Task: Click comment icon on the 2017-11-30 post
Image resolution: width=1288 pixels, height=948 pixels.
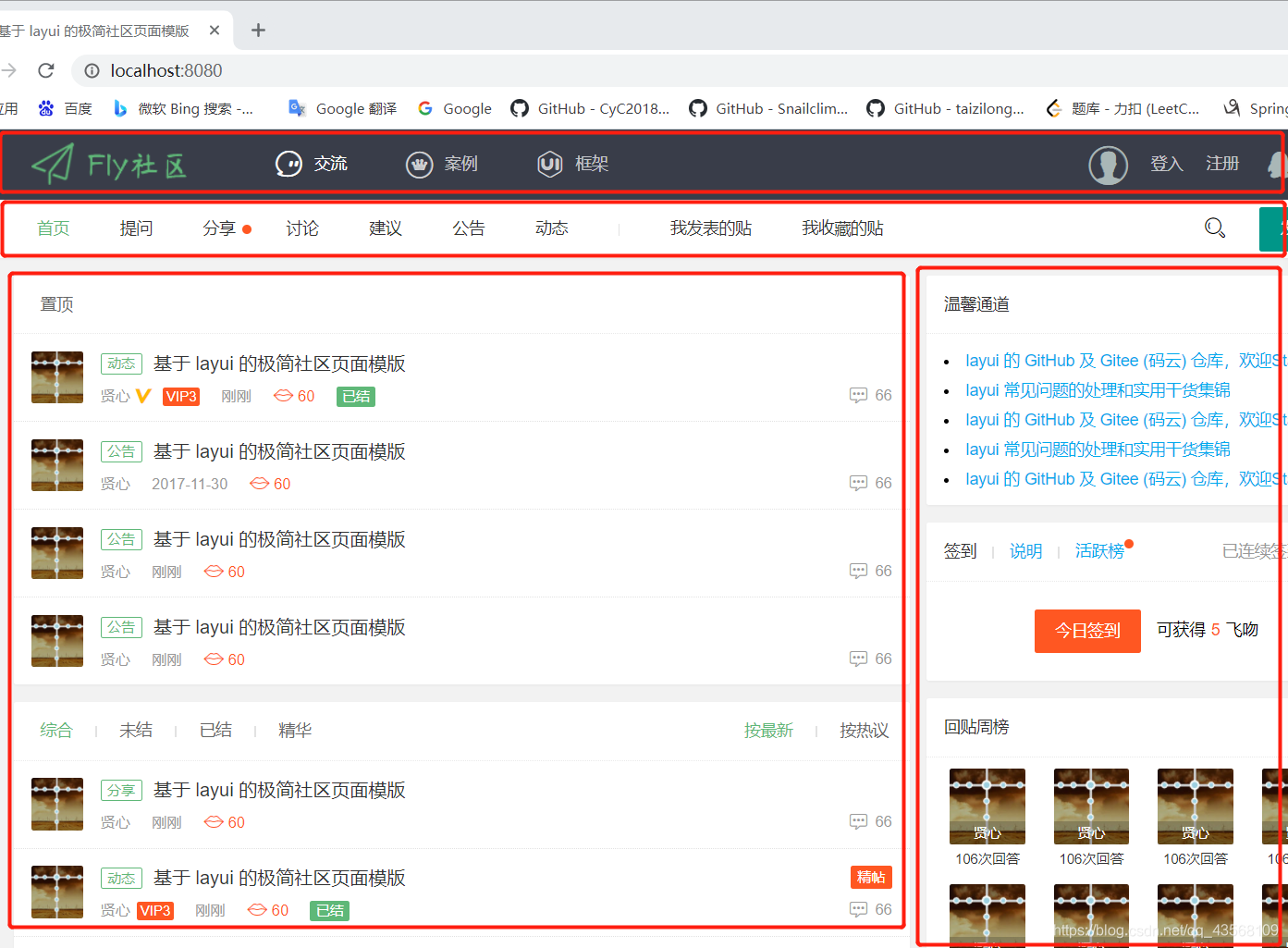Action: tap(859, 484)
